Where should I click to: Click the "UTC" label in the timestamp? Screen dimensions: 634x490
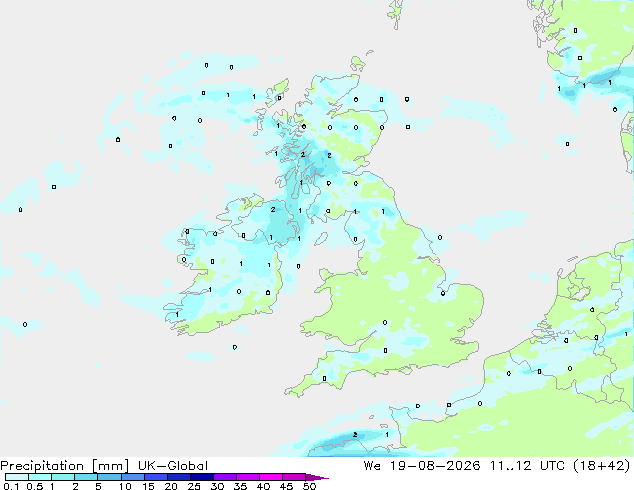click(552, 466)
